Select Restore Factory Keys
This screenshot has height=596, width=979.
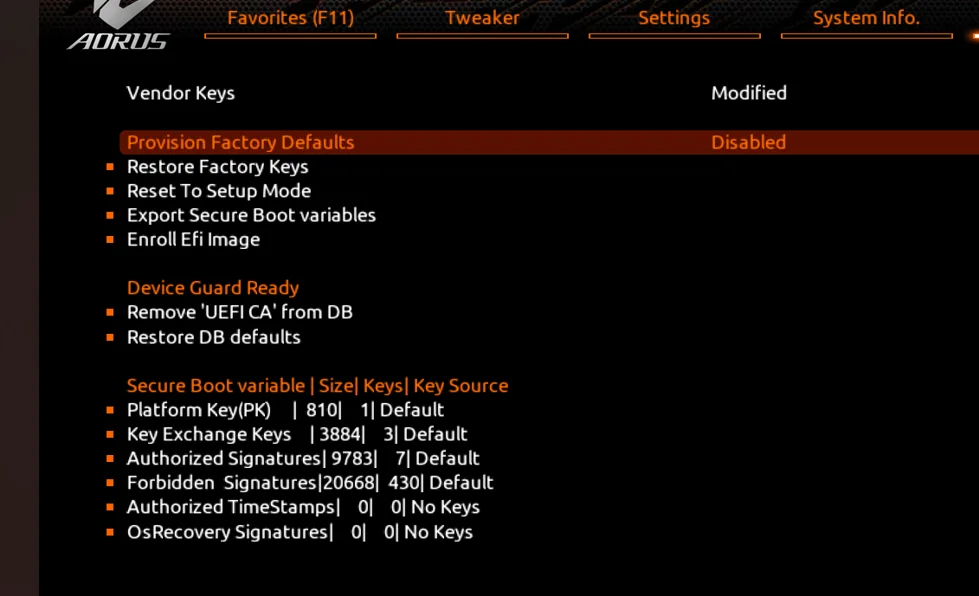217,167
